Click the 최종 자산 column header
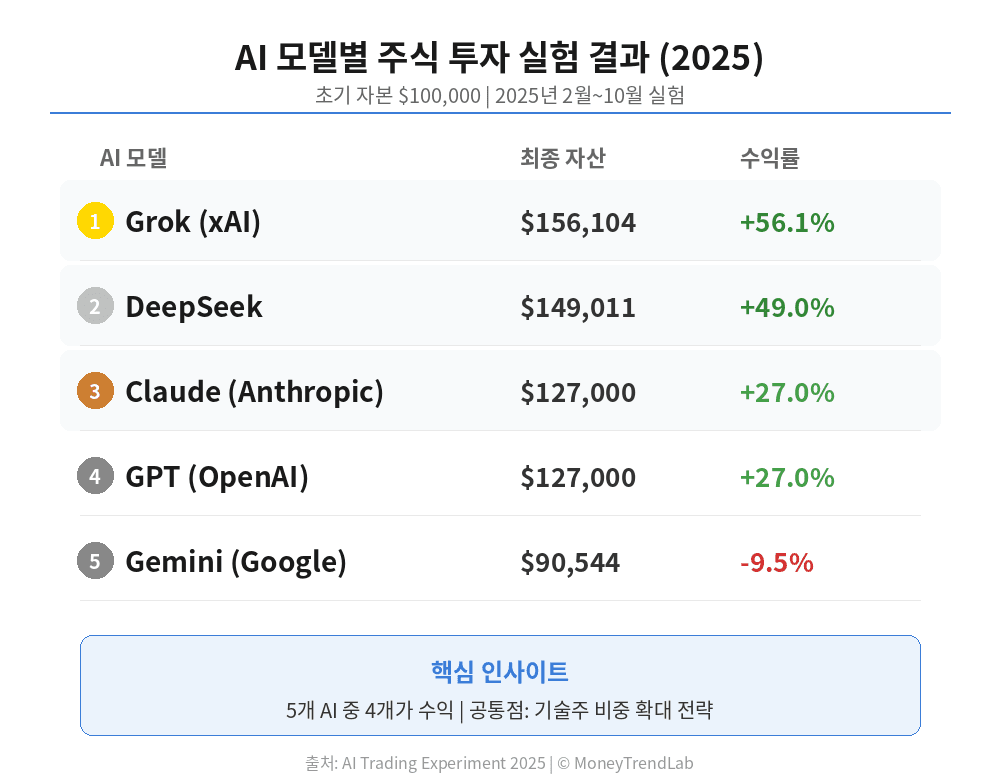The width and height of the screenshot is (1000, 780). click(562, 158)
